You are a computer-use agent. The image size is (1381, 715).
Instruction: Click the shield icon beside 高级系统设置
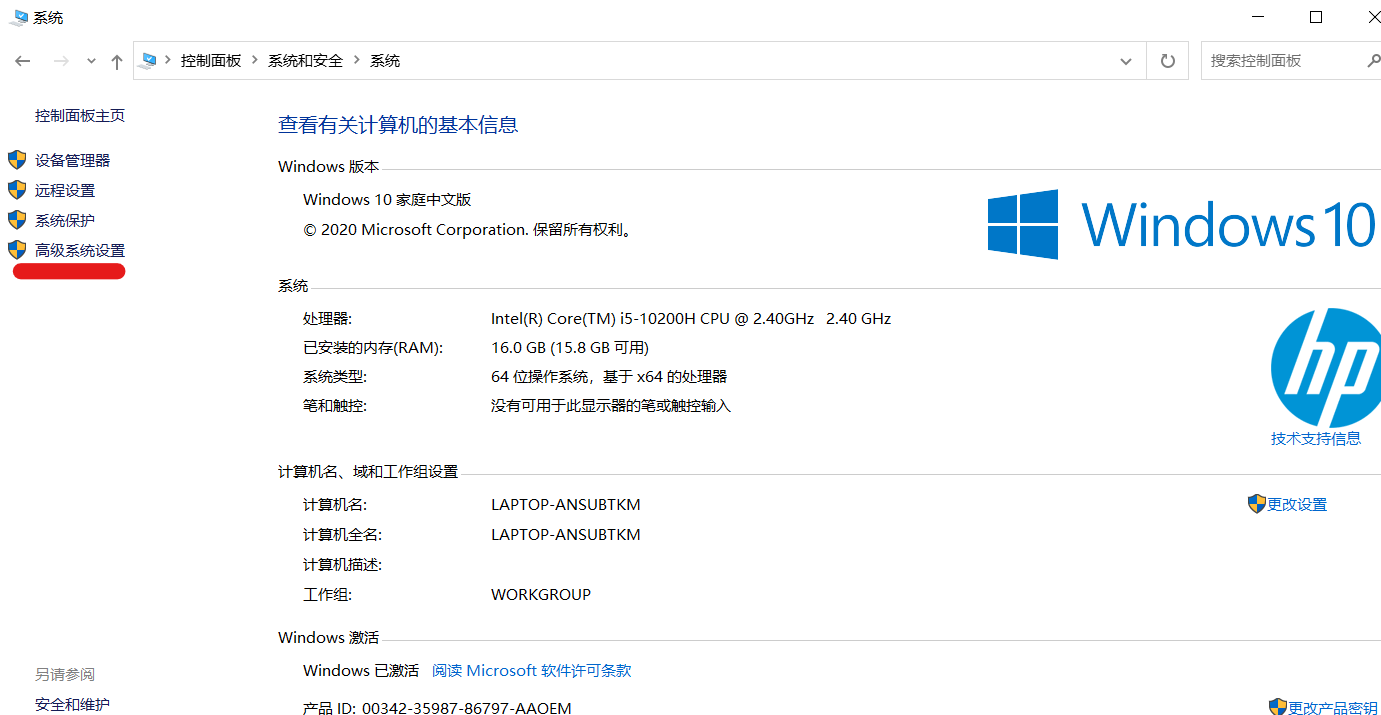tap(17, 250)
